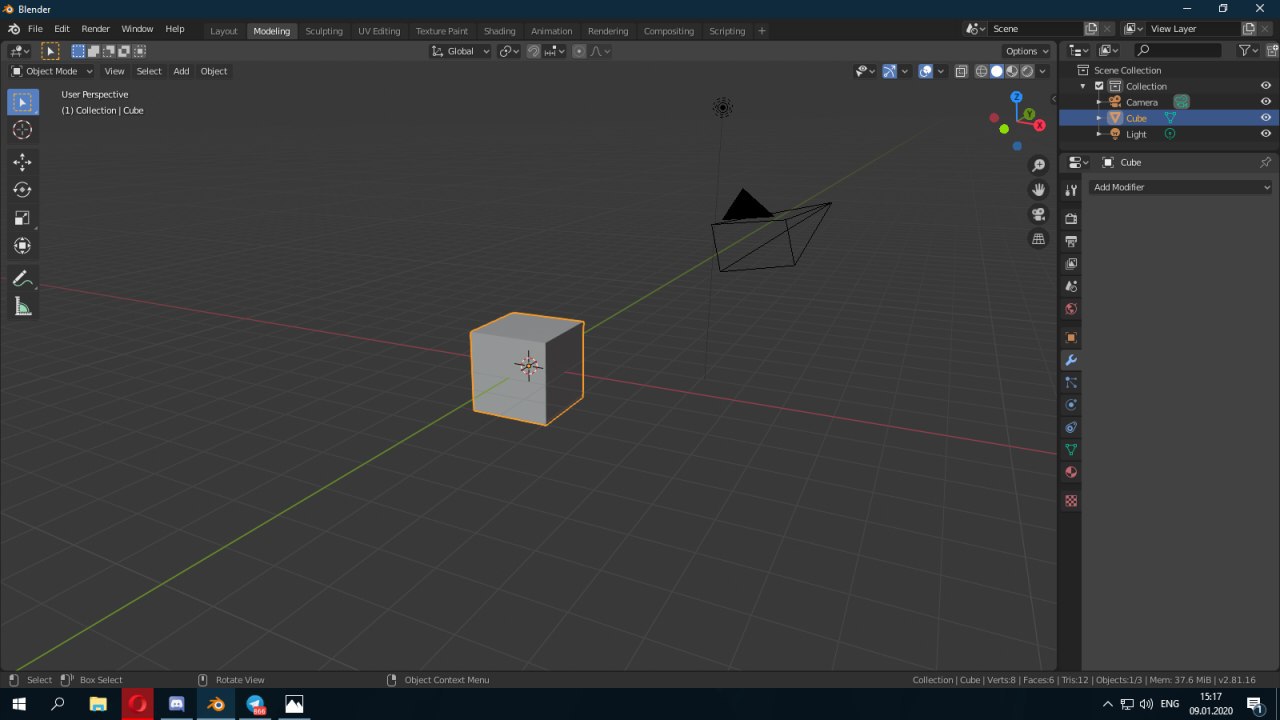Open the viewport Object menu
The width and height of the screenshot is (1280, 720).
[214, 71]
